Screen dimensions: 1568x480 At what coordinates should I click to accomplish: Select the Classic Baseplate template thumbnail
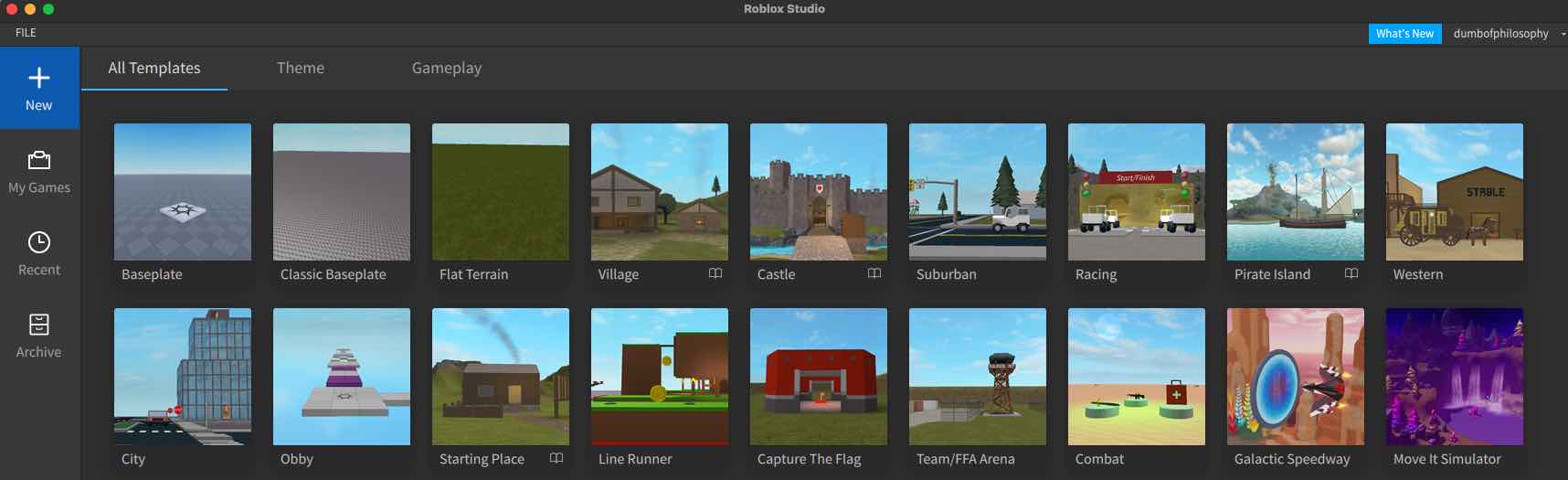(342, 192)
